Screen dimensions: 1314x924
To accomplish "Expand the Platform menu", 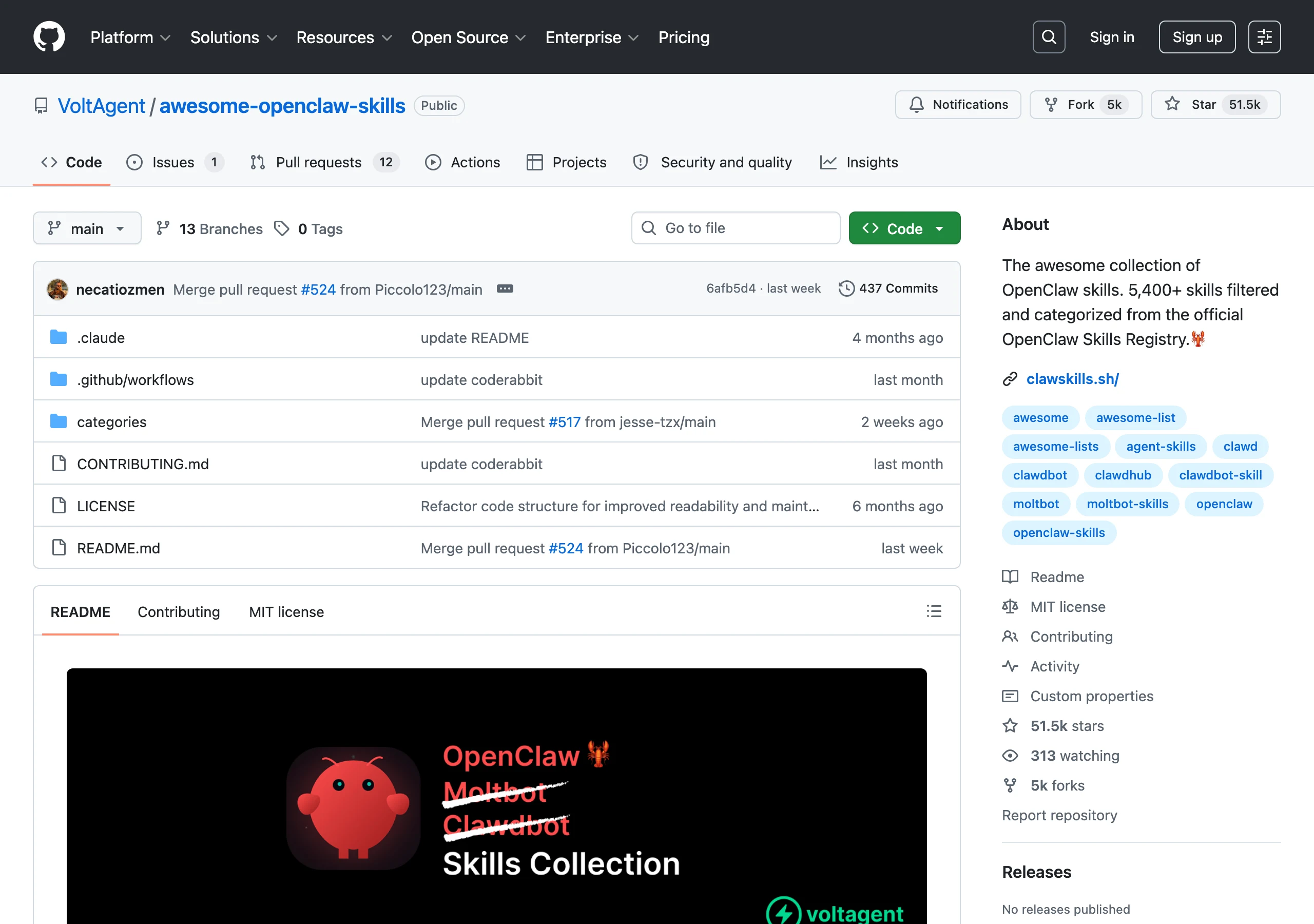I will pos(130,37).
